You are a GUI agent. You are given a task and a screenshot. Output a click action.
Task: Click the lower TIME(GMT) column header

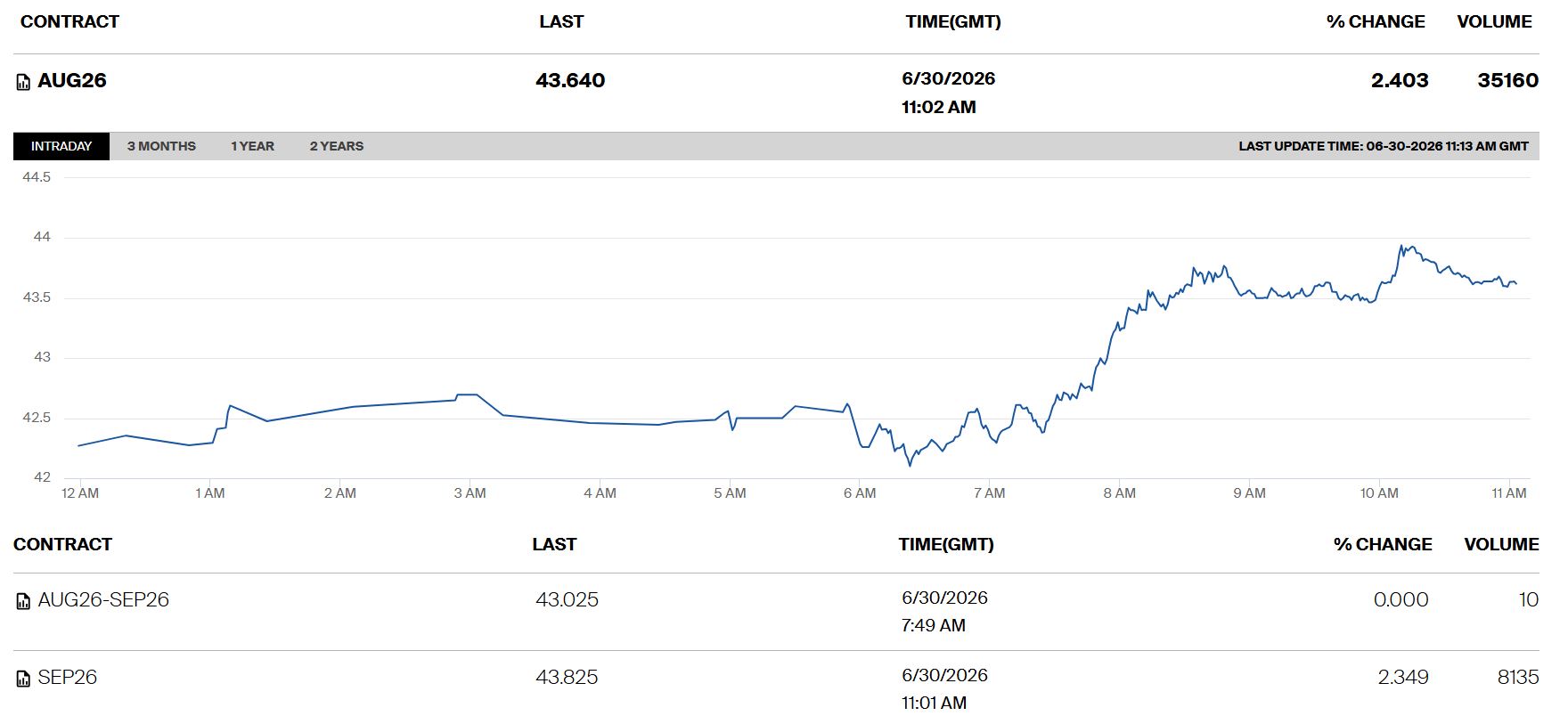tap(946, 544)
